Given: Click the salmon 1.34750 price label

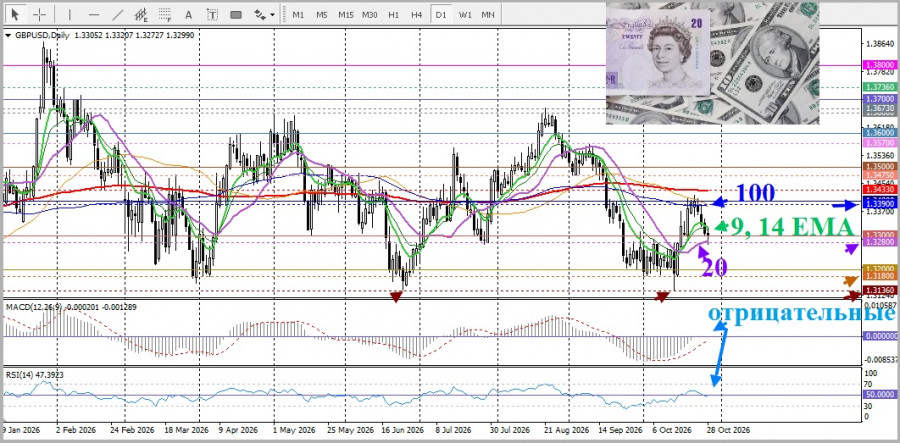Looking at the screenshot, I should pos(878,174).
